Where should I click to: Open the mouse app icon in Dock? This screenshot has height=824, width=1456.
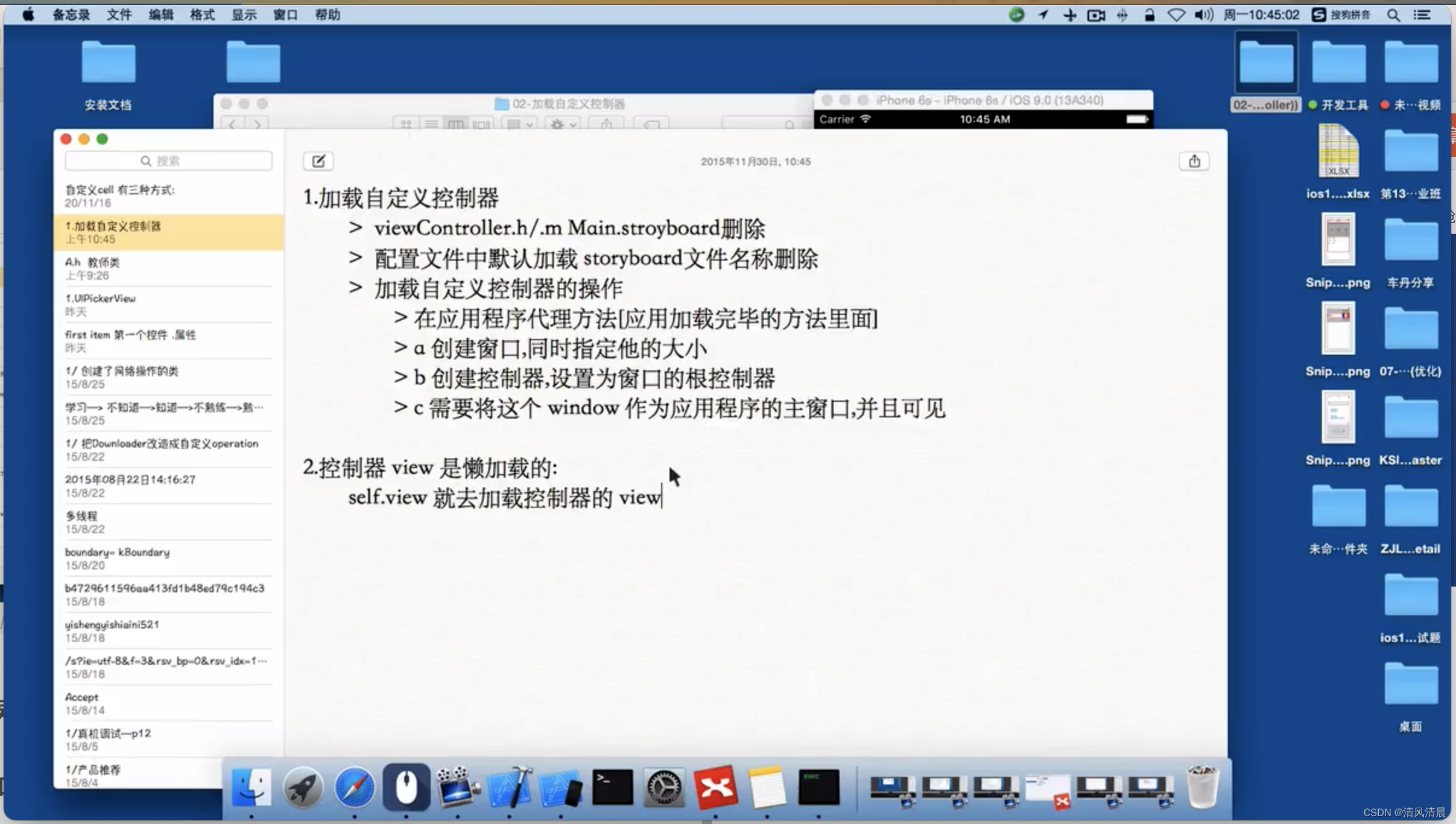click(x=407, y=787)
